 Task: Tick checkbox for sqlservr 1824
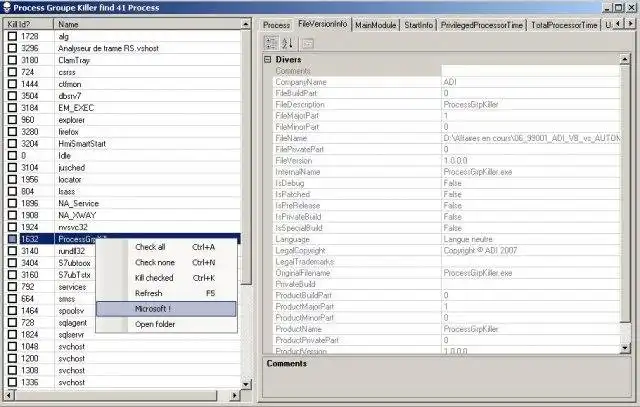12,334
